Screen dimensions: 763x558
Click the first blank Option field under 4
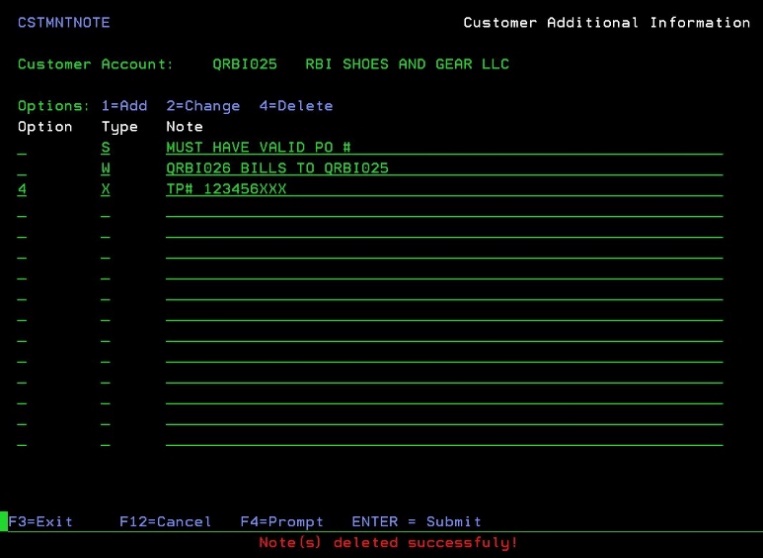22,210
